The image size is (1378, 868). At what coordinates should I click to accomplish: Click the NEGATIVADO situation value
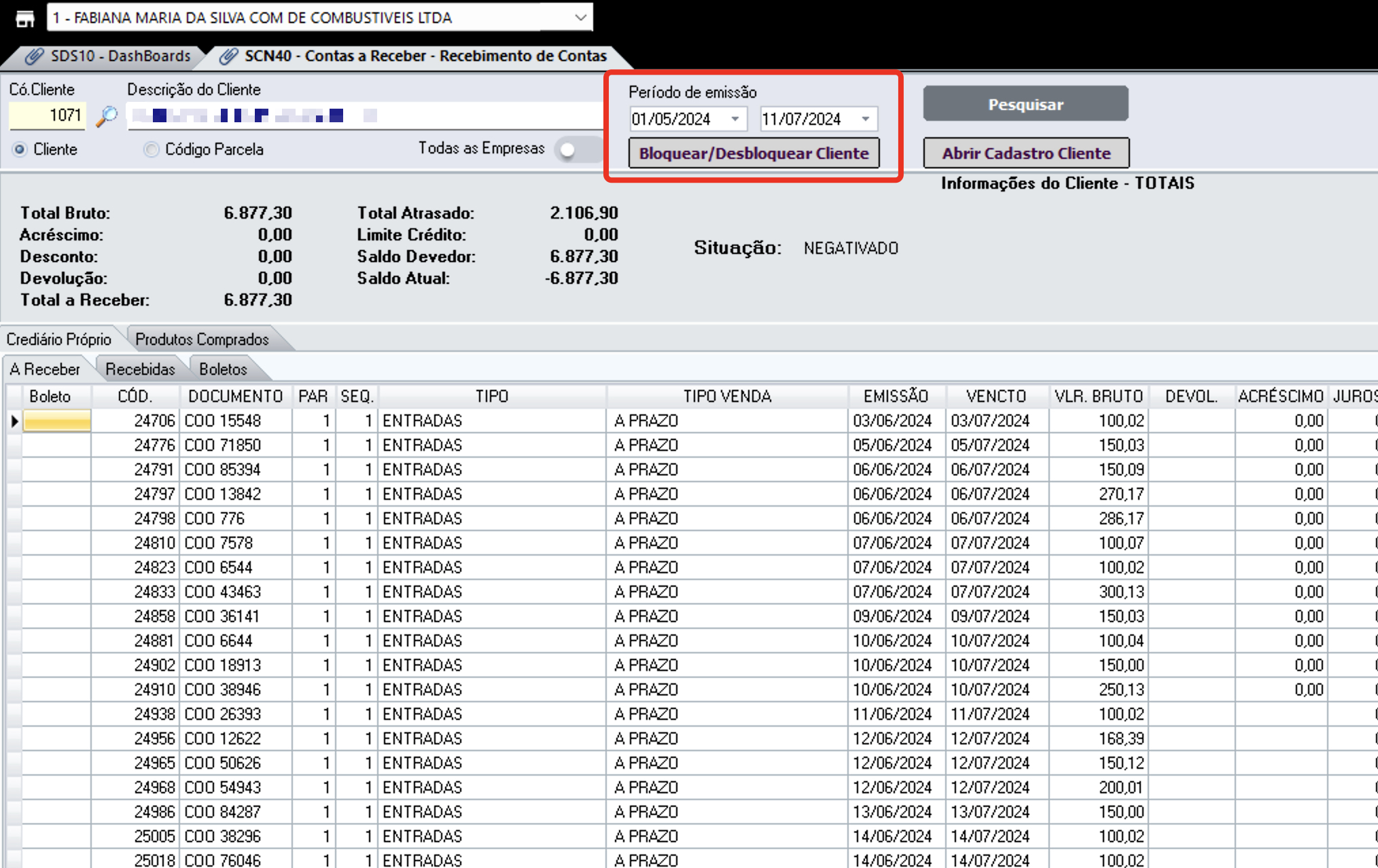(851, 249)
